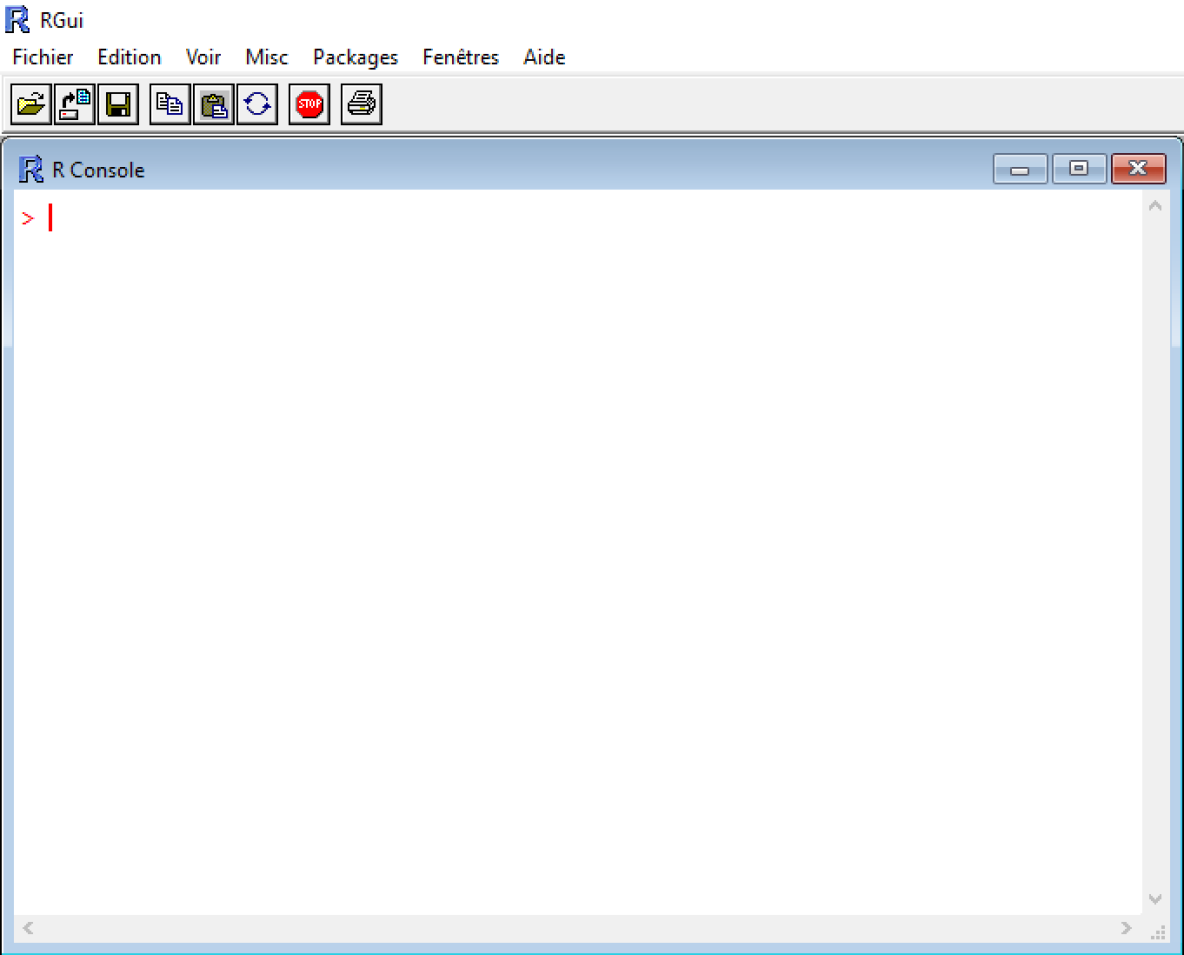The image size is (1184, 955).
Task: Click the paste clipboard icon
Action: (214, 104)
